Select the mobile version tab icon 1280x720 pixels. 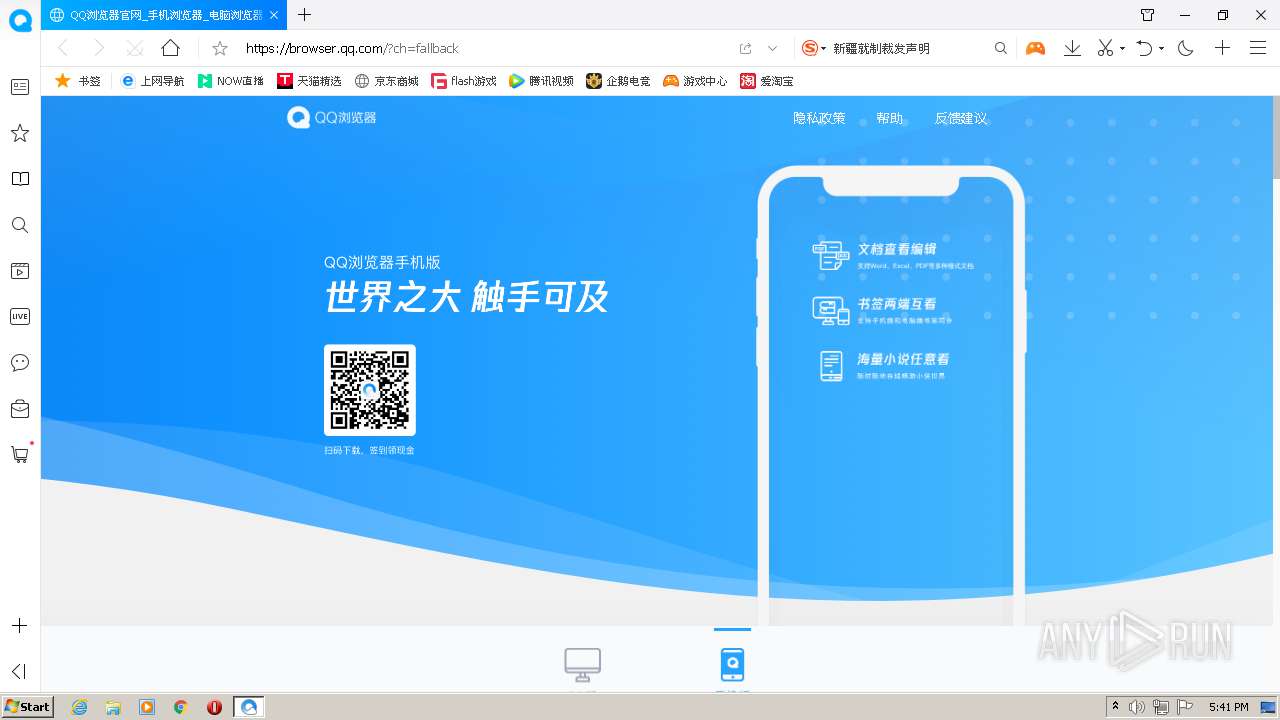[x=732, y=663]
